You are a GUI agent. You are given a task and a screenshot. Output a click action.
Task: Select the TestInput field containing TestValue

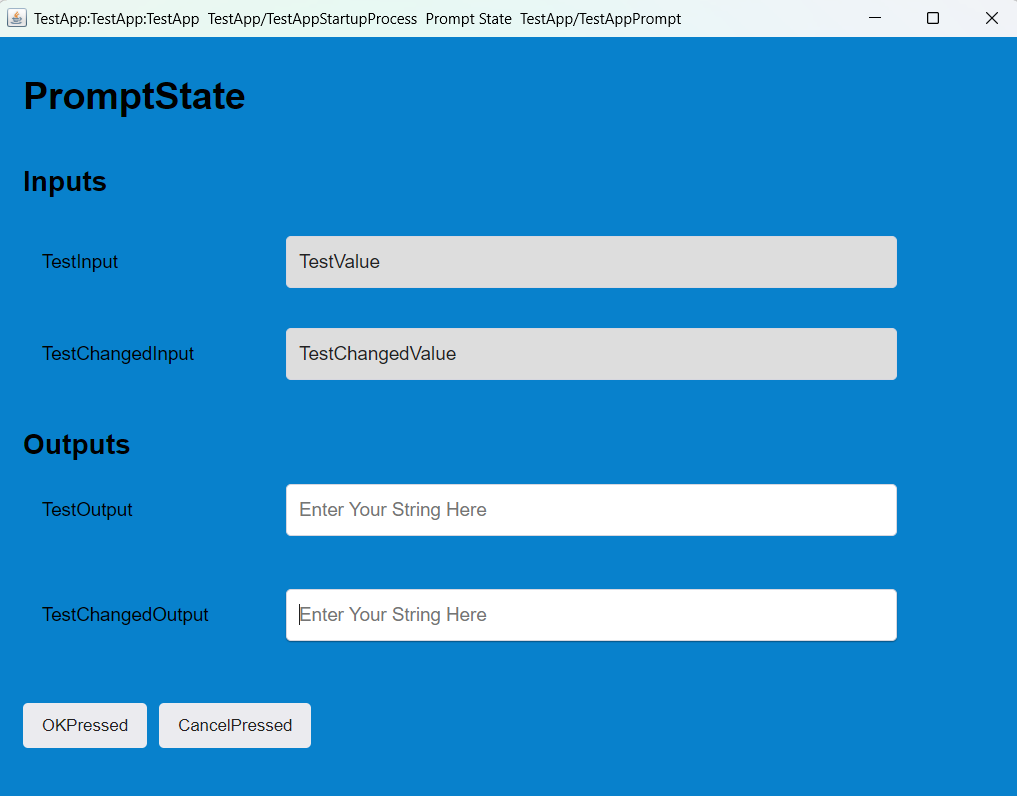point(592,262)
